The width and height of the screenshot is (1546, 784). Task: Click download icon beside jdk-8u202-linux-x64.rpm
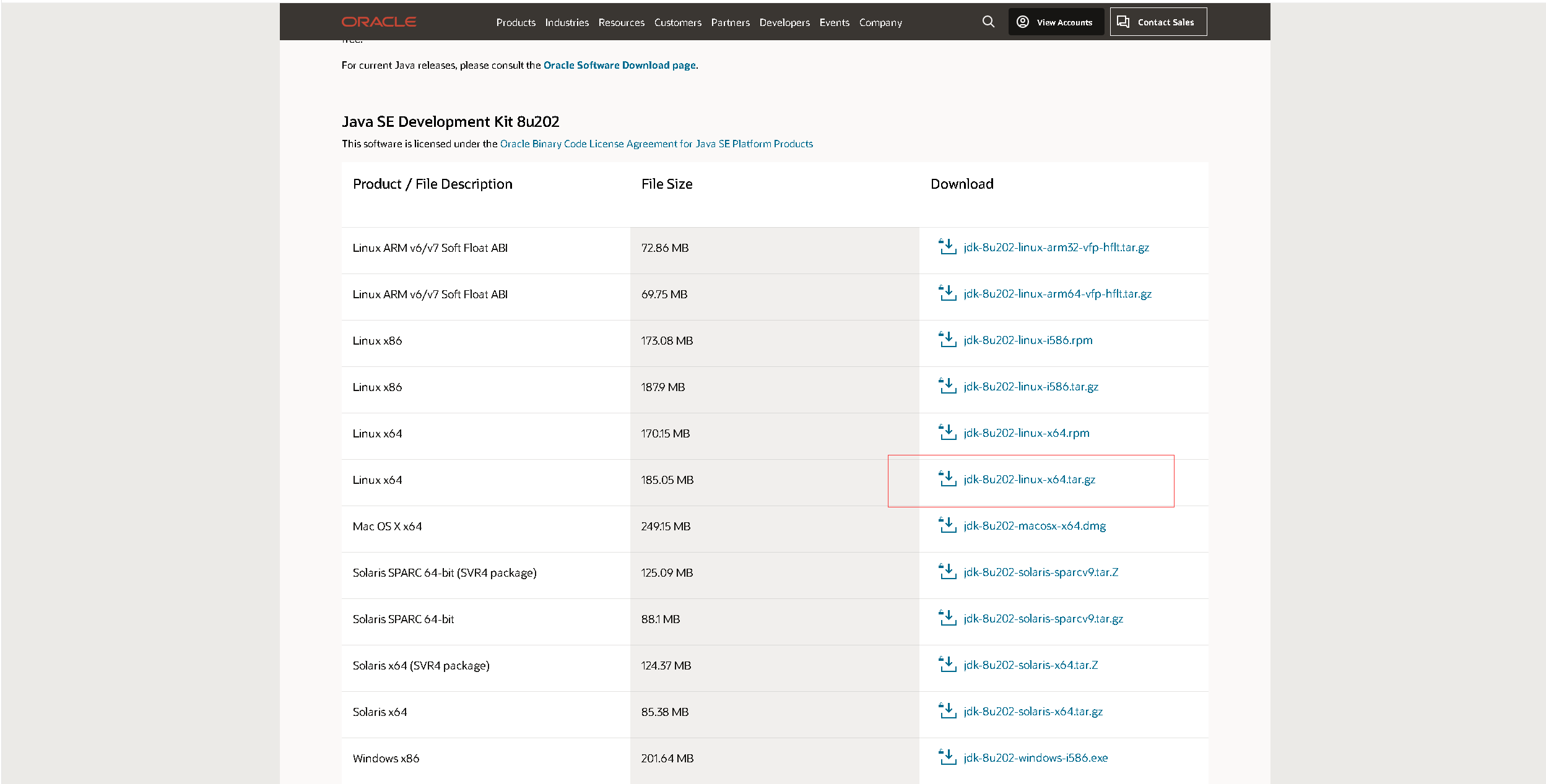pos(947,433)
